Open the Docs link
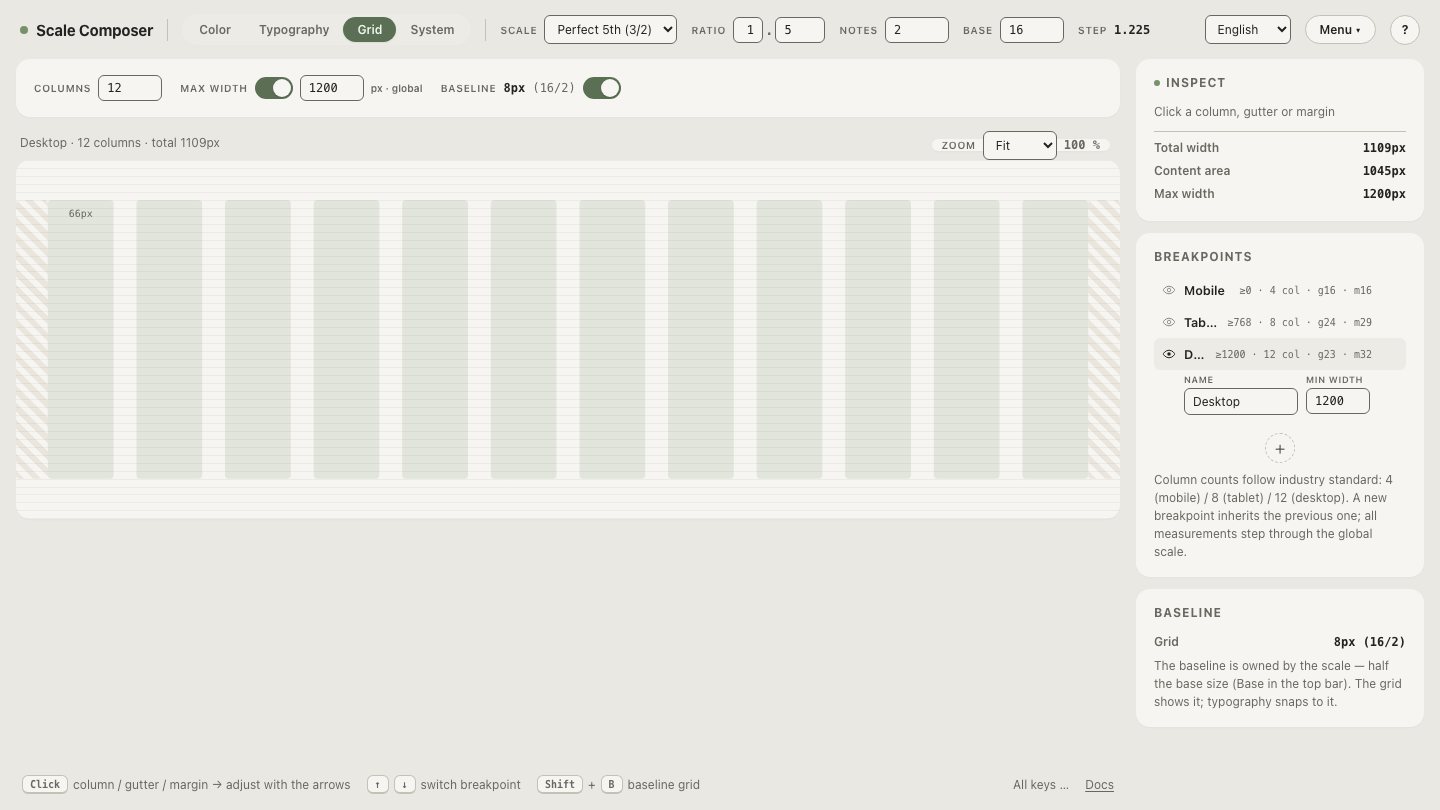This screenshot has width=1440, height=810. [1099, 785]
